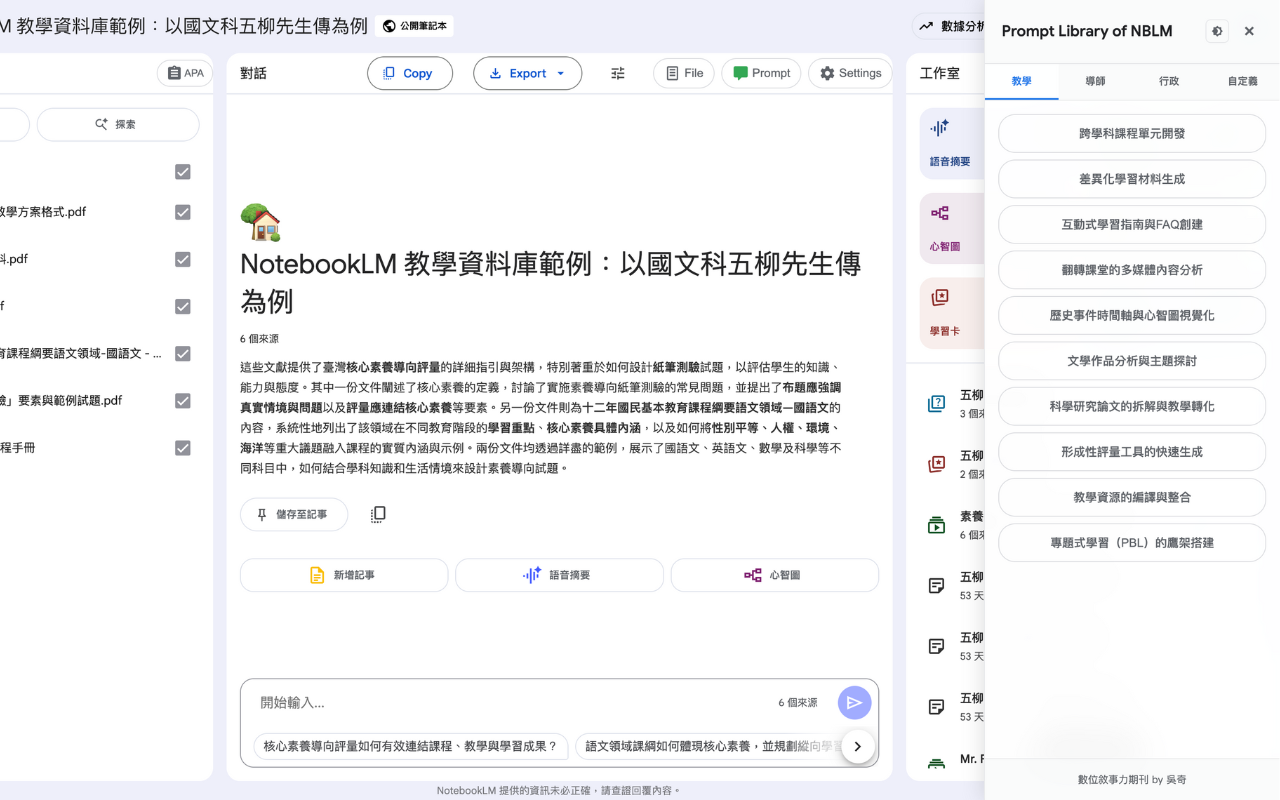Pin the summary using the 儲存至記事 icon
This screenshot has height=800, width=1280.
pos(293,514)
